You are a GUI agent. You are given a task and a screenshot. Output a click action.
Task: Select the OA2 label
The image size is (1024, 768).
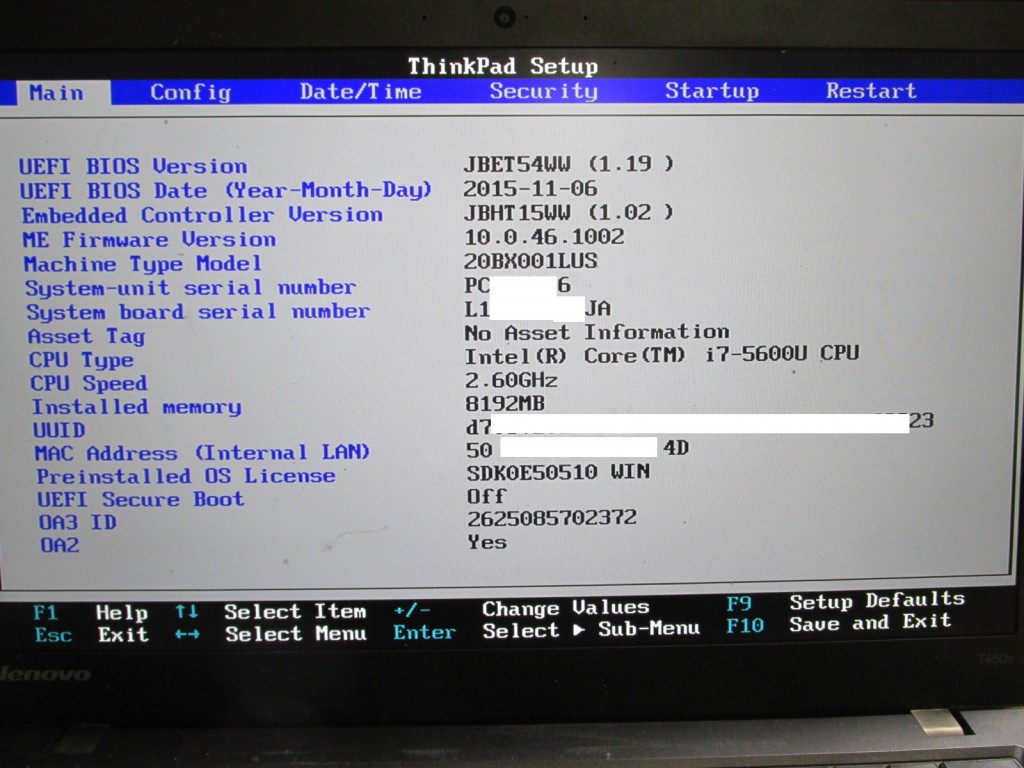click(x=59, y=545)
